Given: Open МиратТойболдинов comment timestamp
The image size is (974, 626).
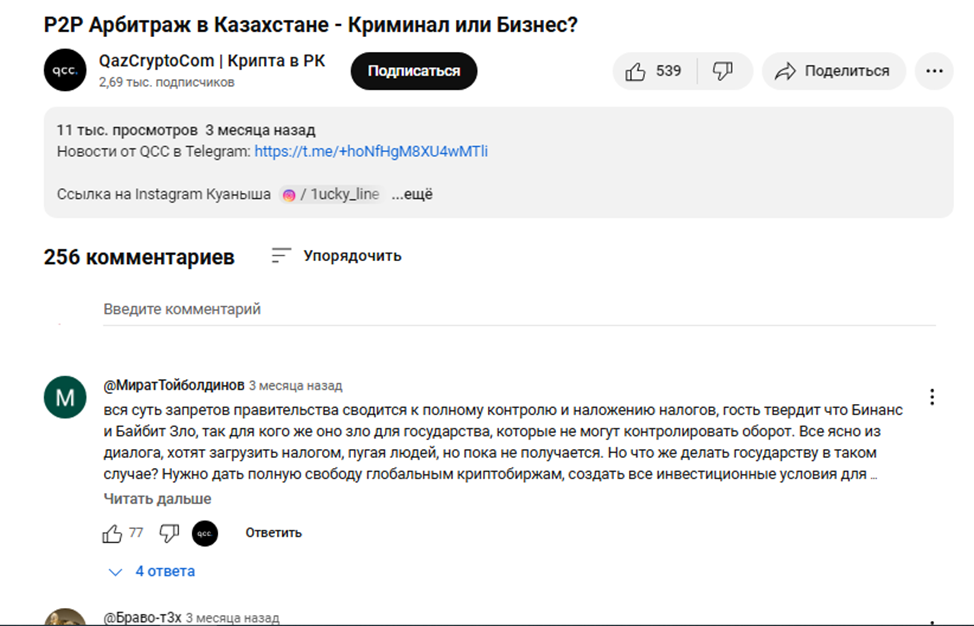Looking at the screenshot, I should (296, 386).
